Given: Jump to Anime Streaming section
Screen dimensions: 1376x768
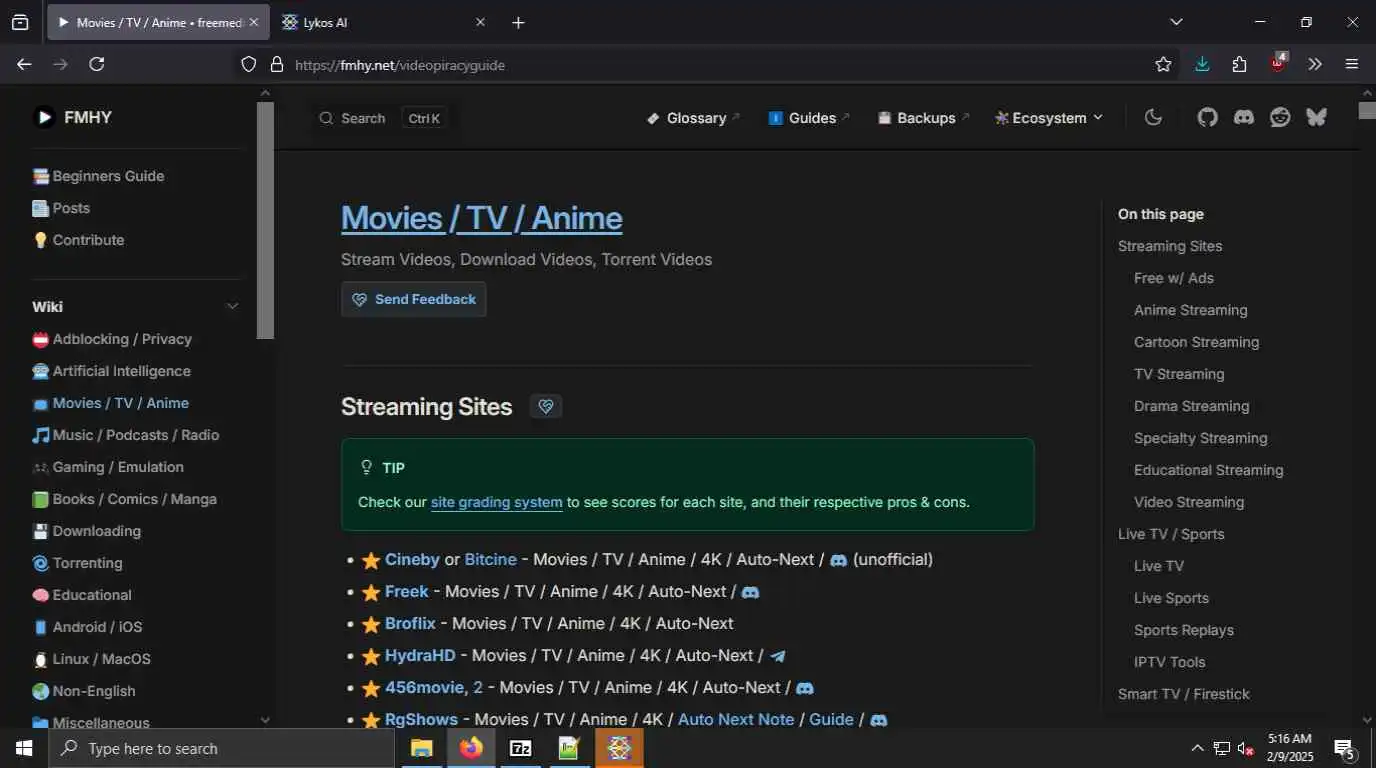Looking at the screenshot, I should point(1190,310).
